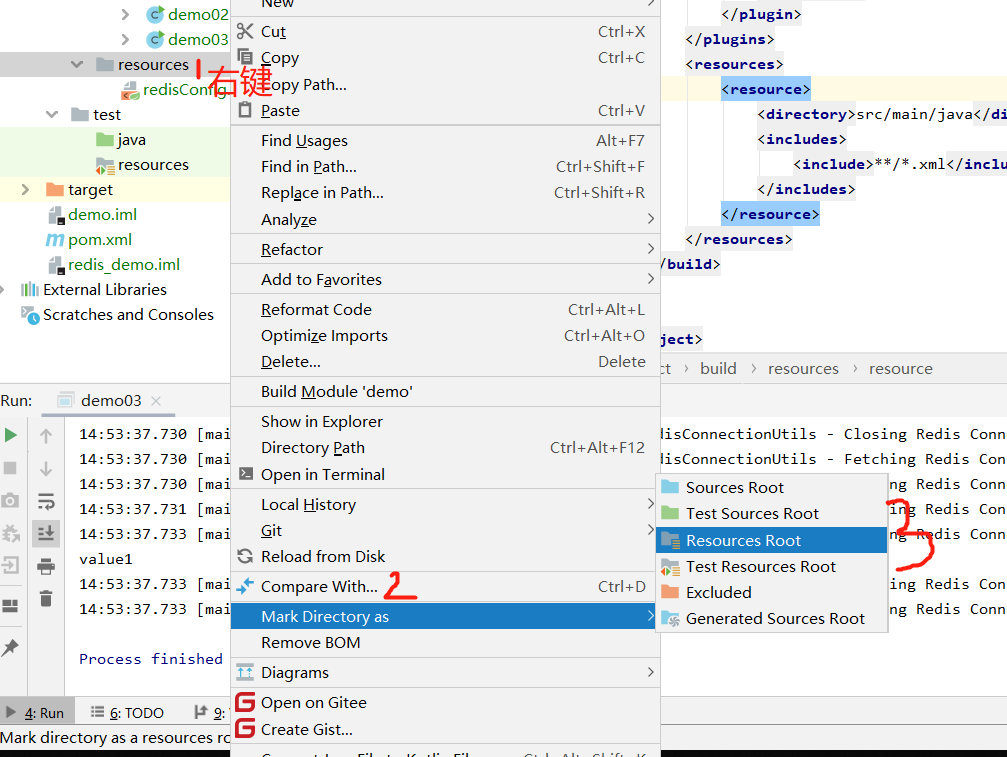Screen dimensions: 1007x757
Task: Select Find Usages from context menu
Action: (445, 141)
